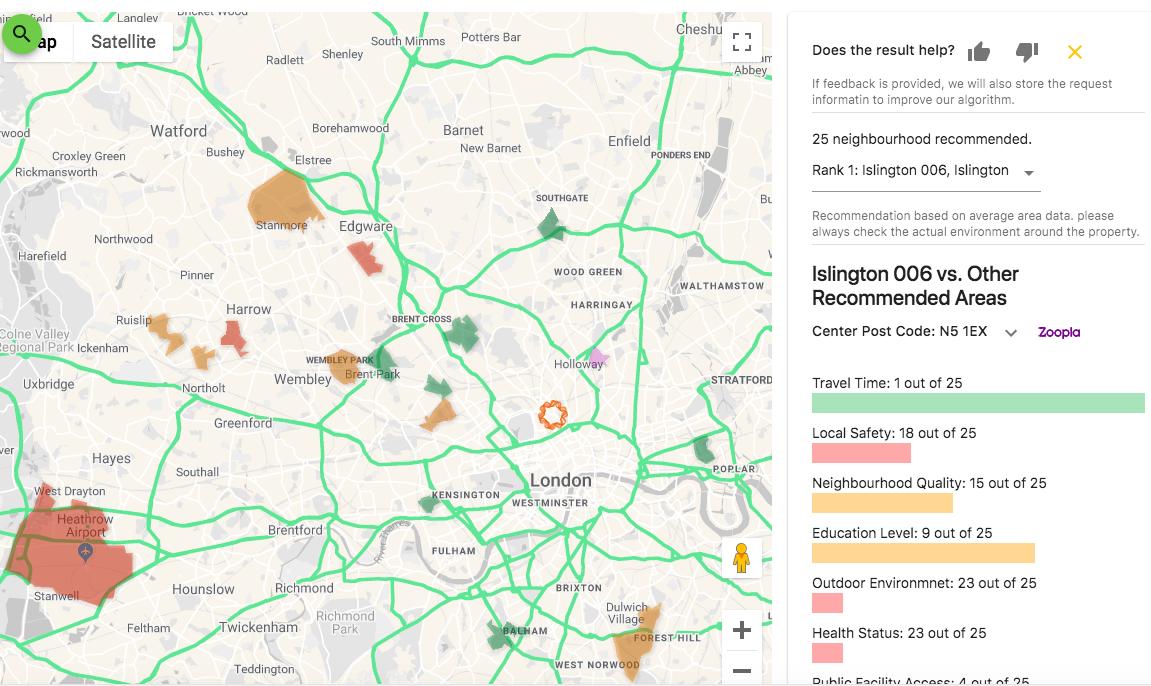Dismiss feedback with the yellow X
Image resolution: width=1151 pixels, height=686 pixels.
pyautogui.click(x=1074, y=51)
